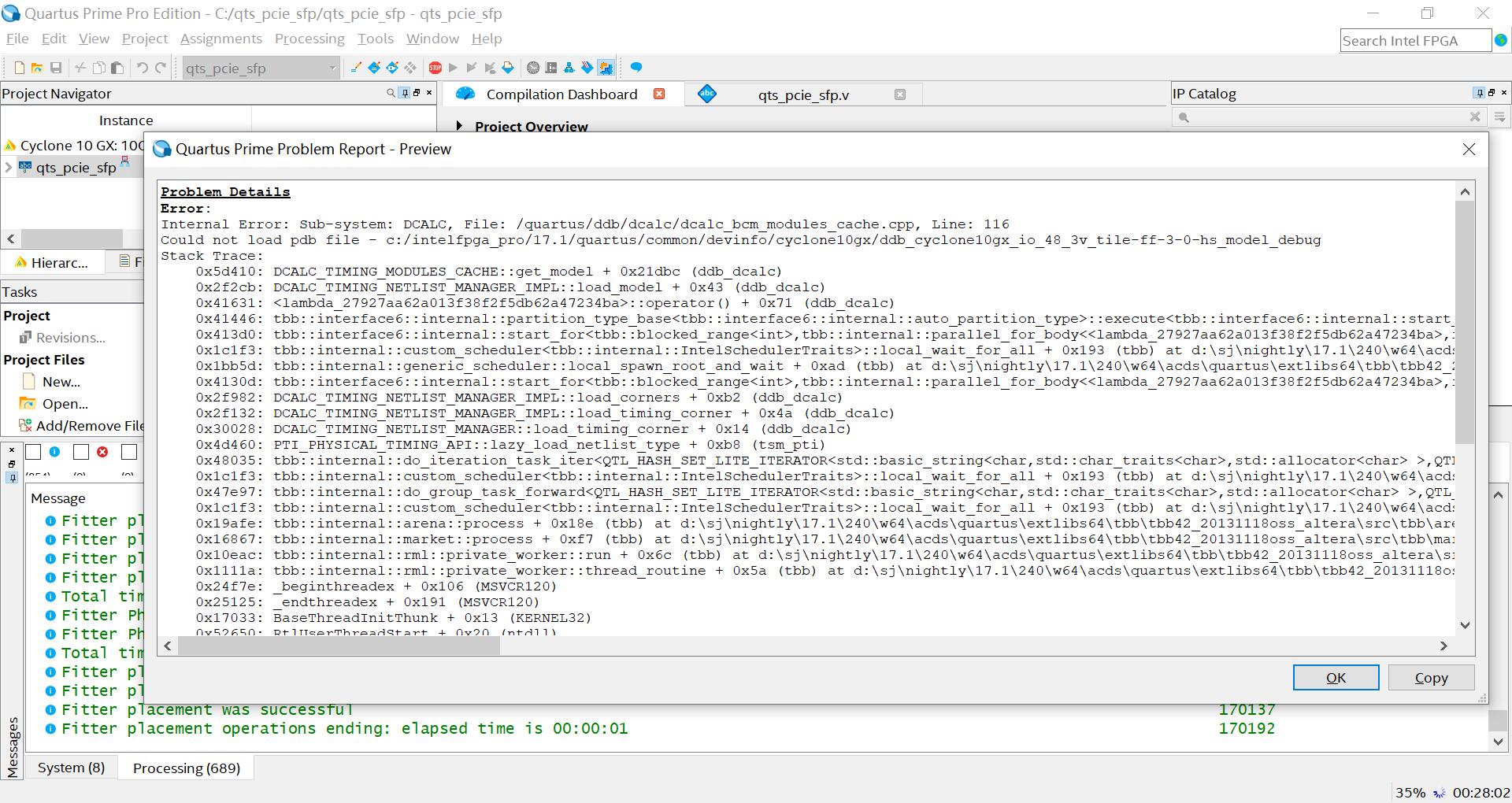Click the New File toolbar icon
This screenshot has width=1512, height=803.
(x=19, y=68)
